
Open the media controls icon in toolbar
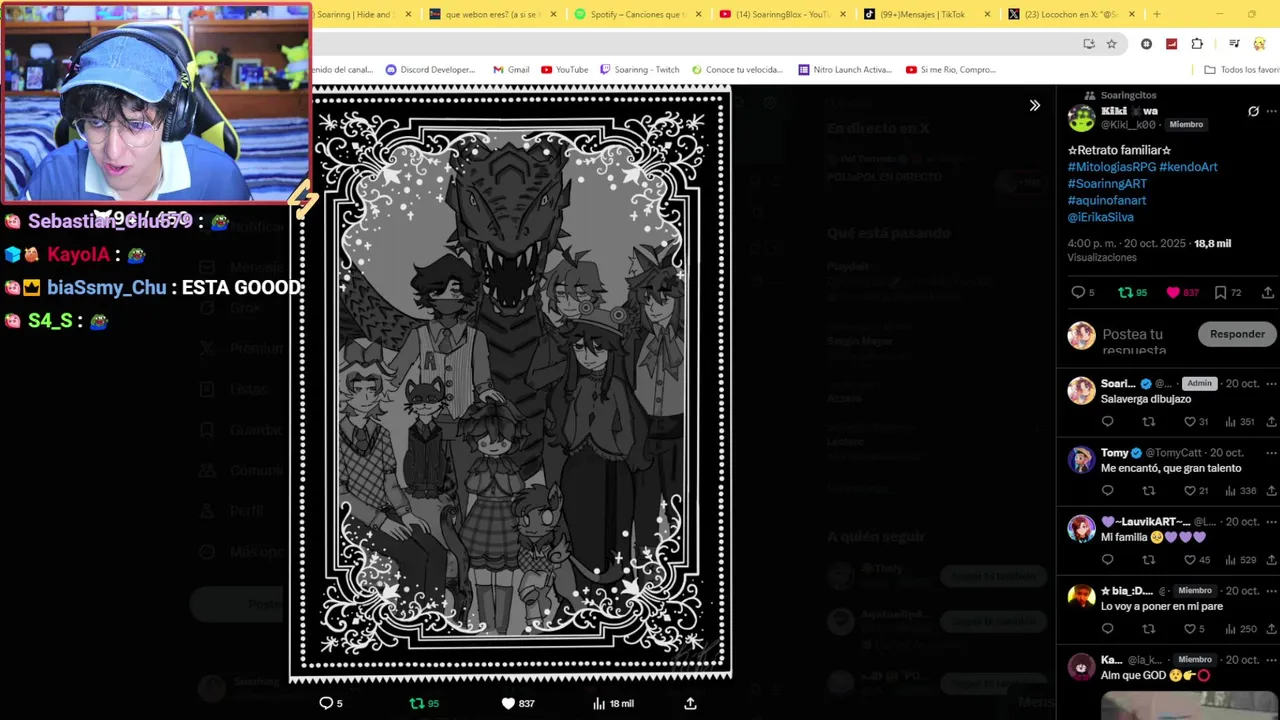click(x=1234, y=44)
